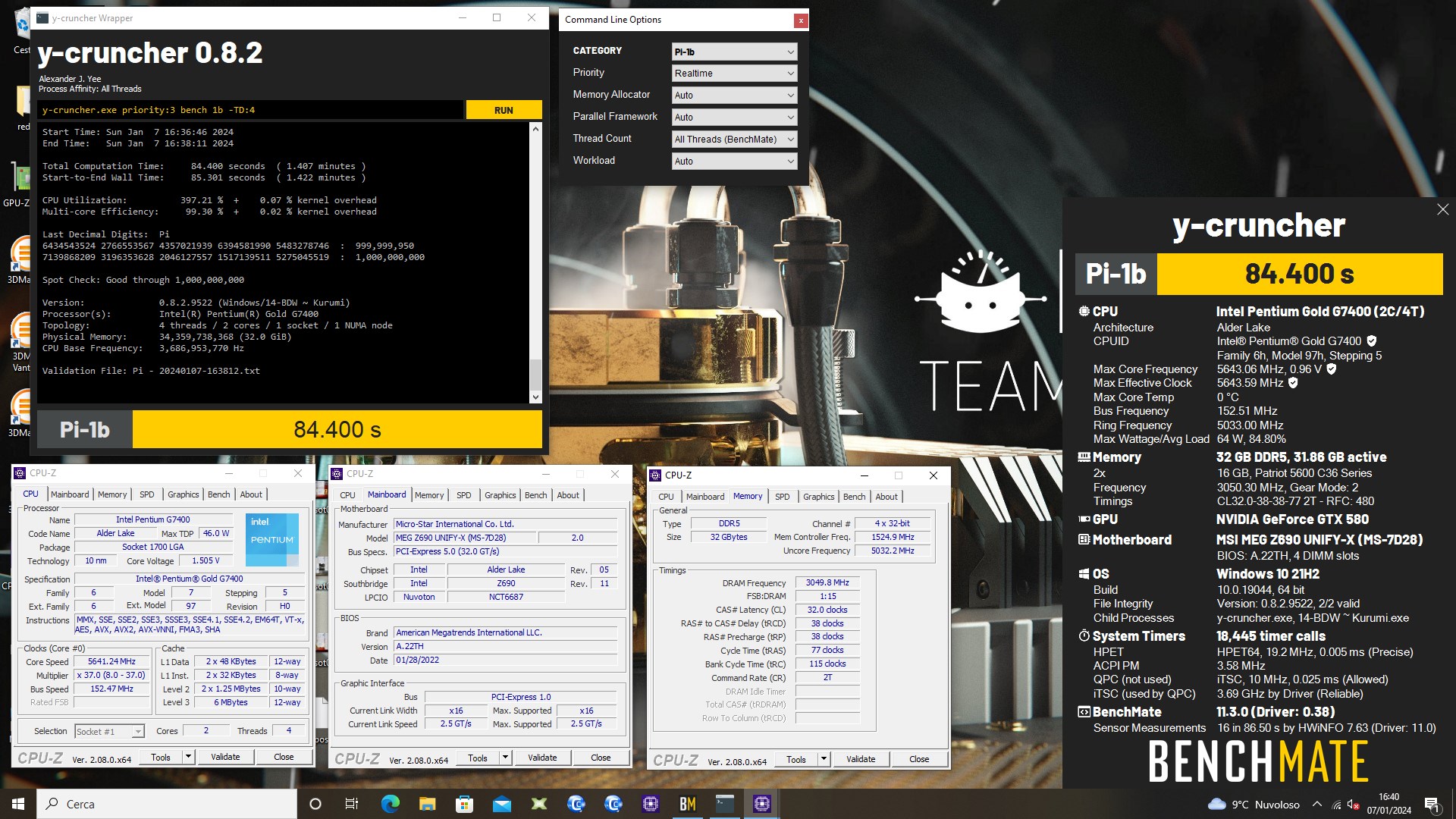Click Tools button in CPU-Z CPU window
This screenshot has width=1456, height=819.
[x=161, y=757]
